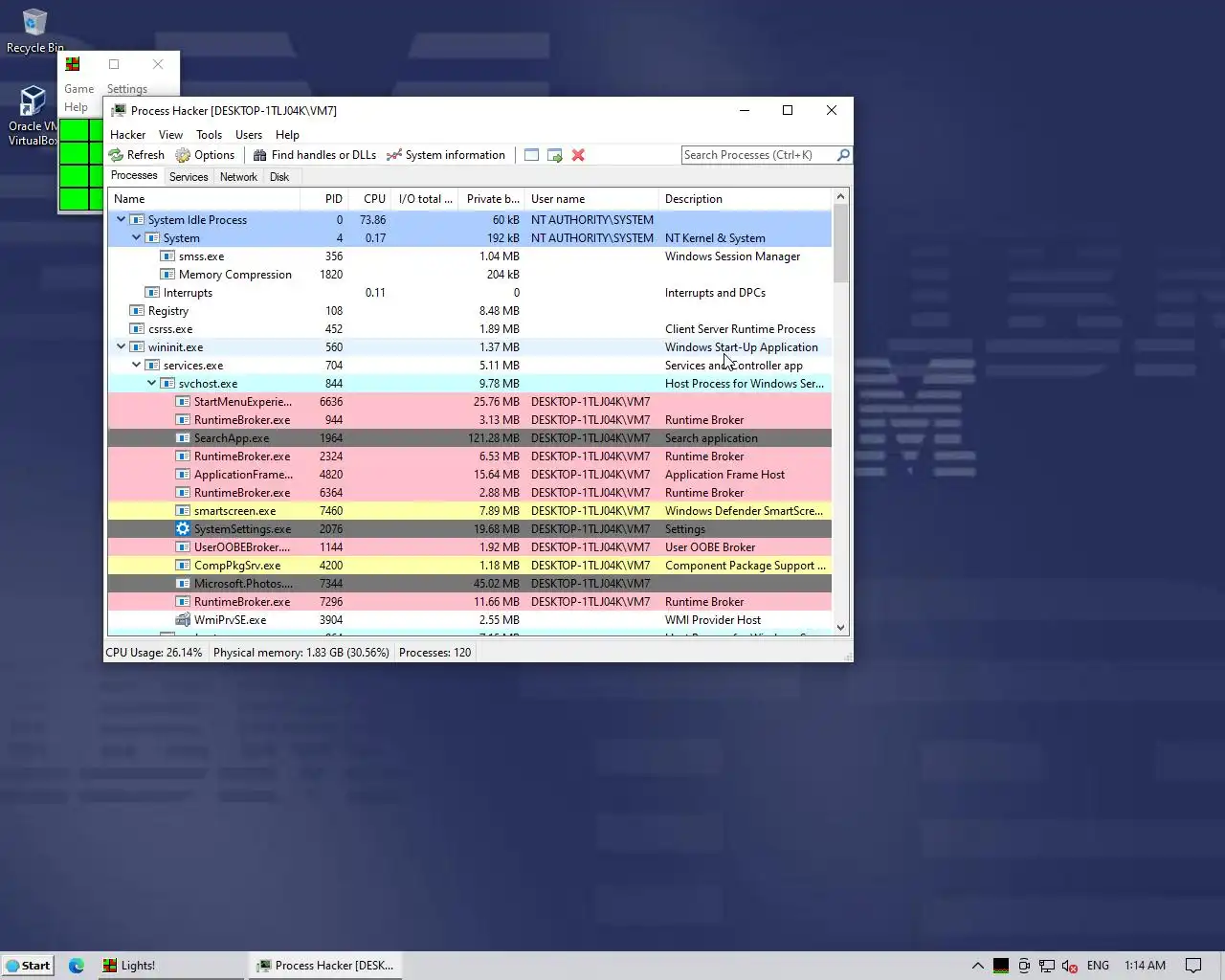This screenshot has height=980, width=1225.
Task: Collapse the svchost.exe 844 node
Action: coord(151,383)
